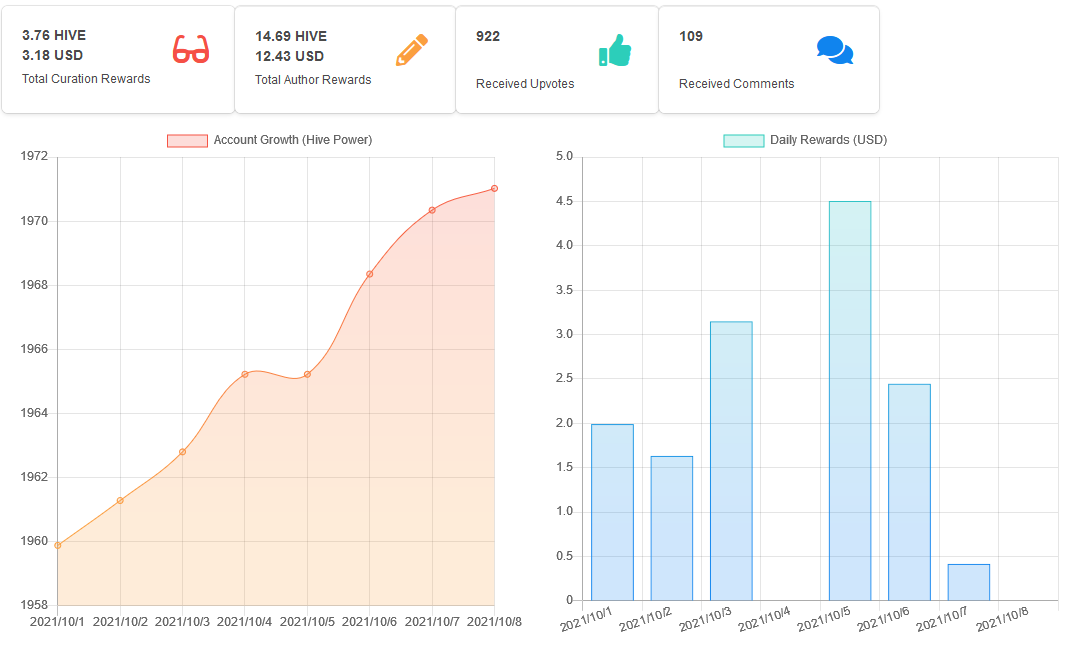This screenshot has height=659, width=1072.
Task: Select the Total Curation Rewards label
Action: 86,79
